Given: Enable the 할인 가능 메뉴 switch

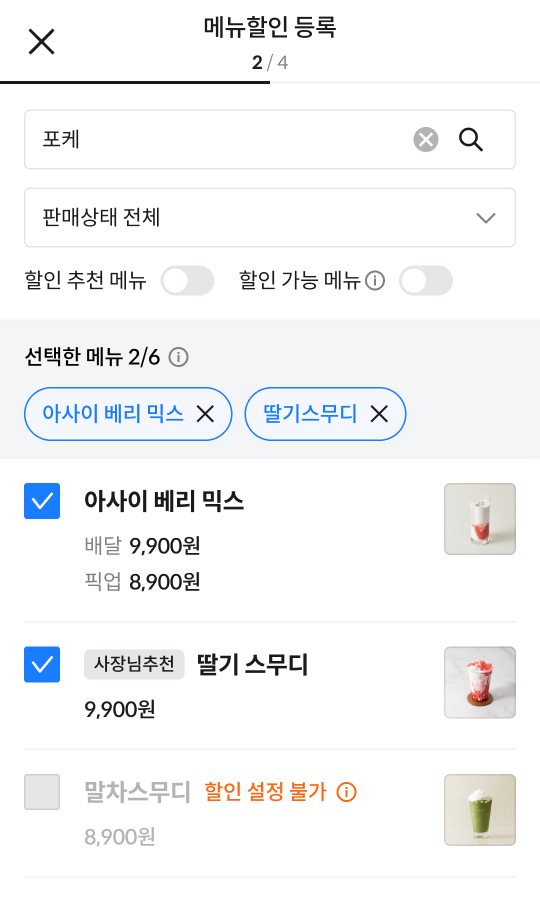Looking at the screenshot, I should [426, 281].
